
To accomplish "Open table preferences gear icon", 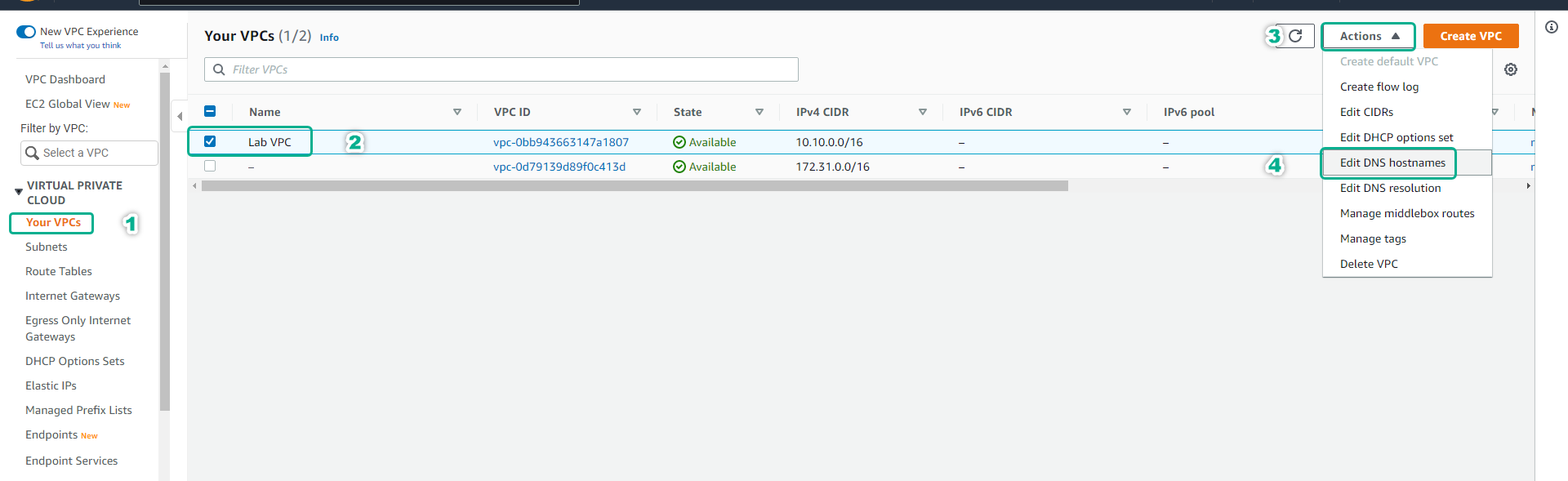I will (1511, 69).
